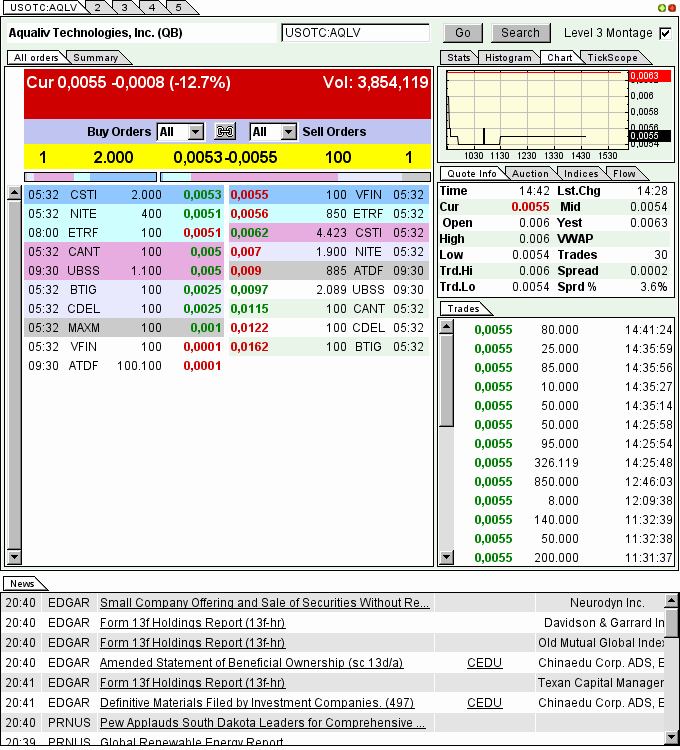Open the TickScope tab

click(x=612, y=57)
